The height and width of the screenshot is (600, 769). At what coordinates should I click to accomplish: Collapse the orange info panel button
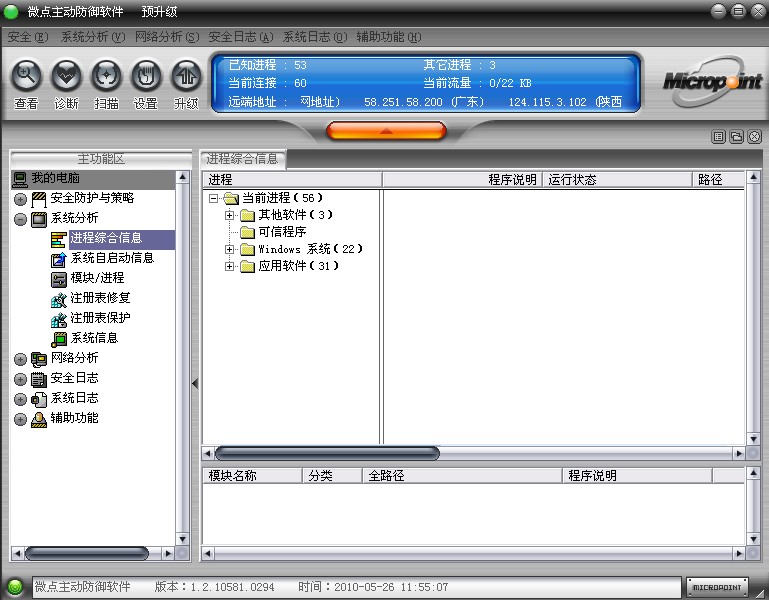click(386, 130)
